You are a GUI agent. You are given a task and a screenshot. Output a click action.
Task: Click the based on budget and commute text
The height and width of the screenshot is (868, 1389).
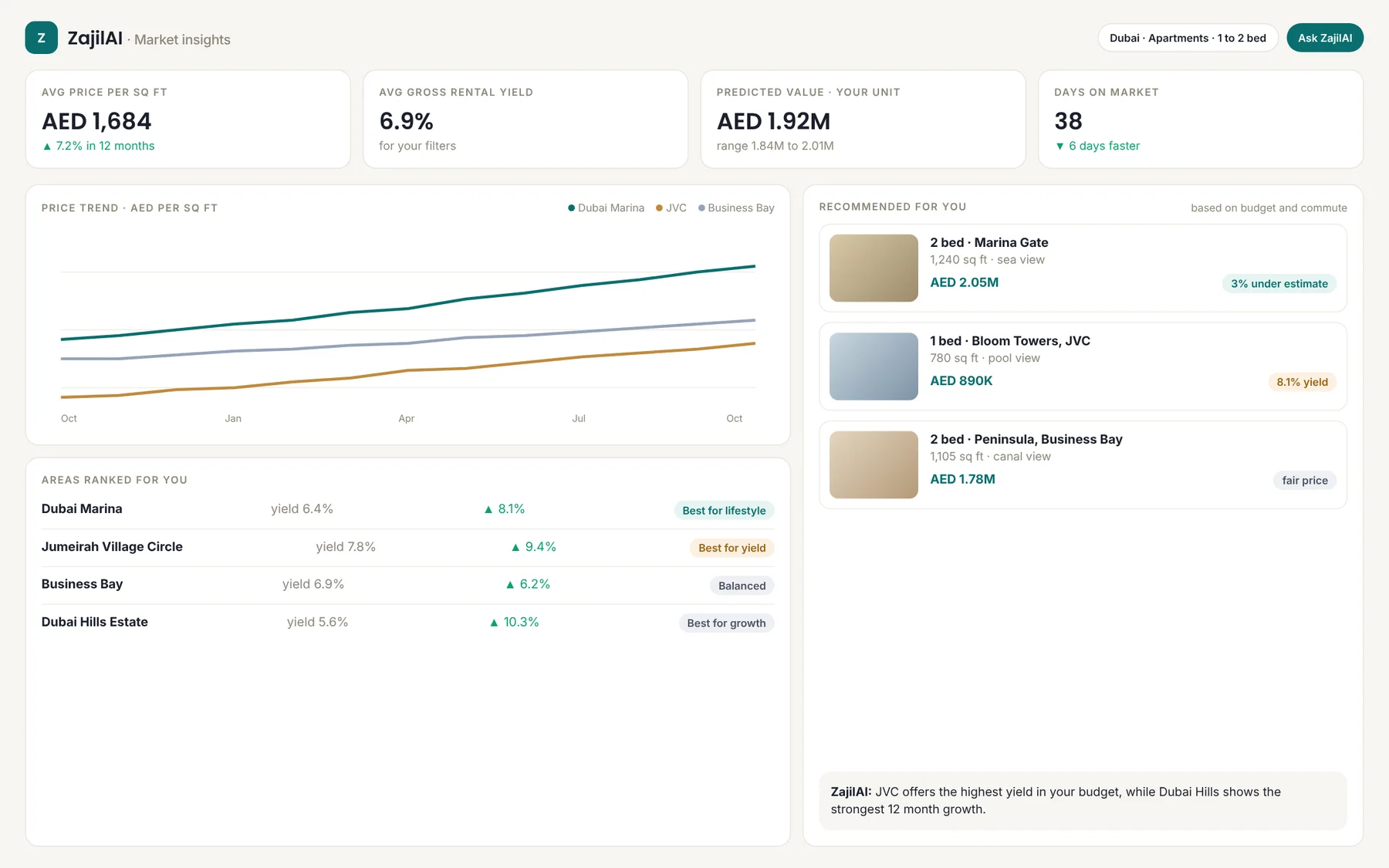[x=1269, y=208]
